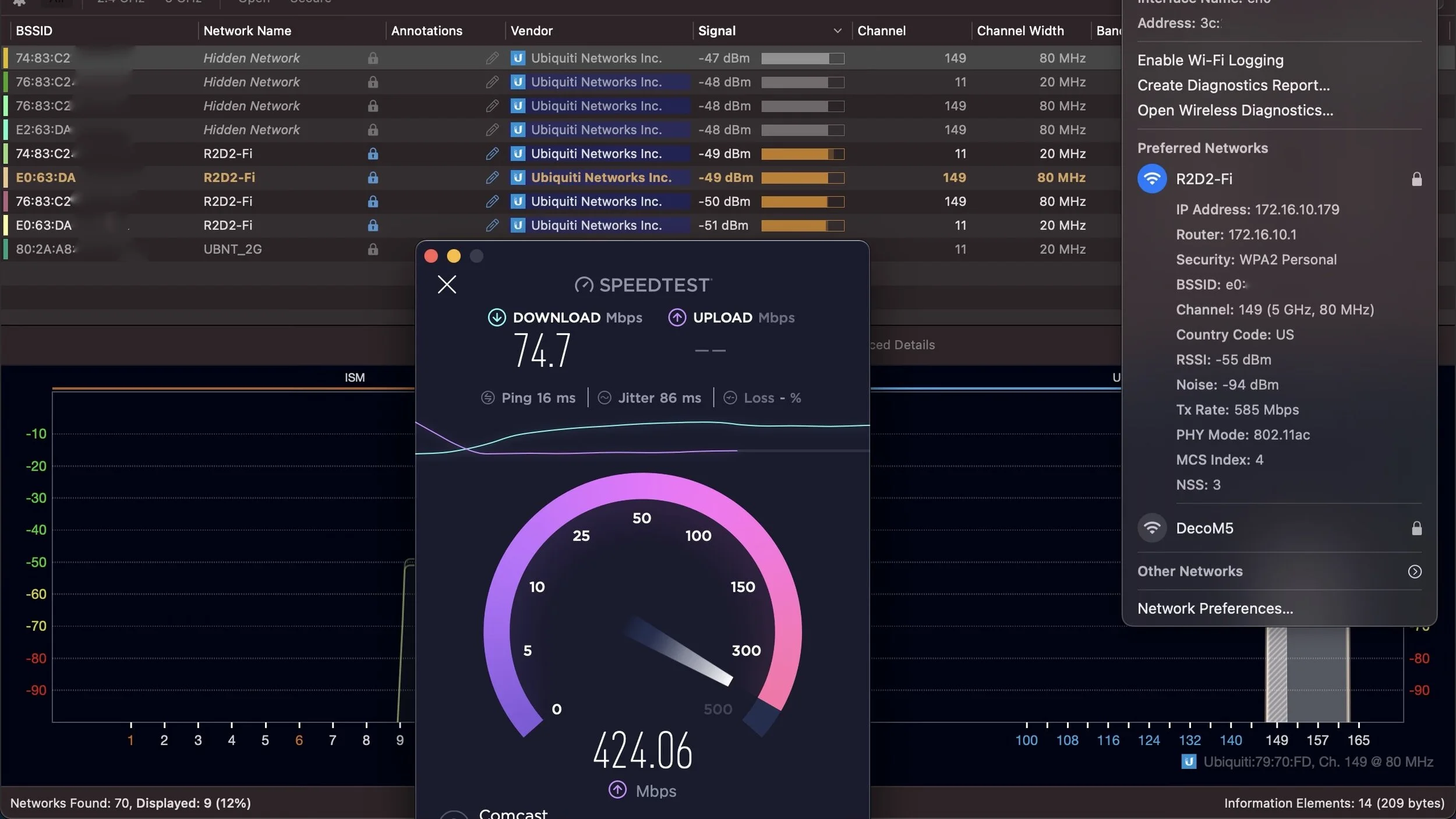Click the Download arrow icon in Speedtest
Viewport: 1456px width, 819px height.
pyautogui.click(x=496, y=317)
